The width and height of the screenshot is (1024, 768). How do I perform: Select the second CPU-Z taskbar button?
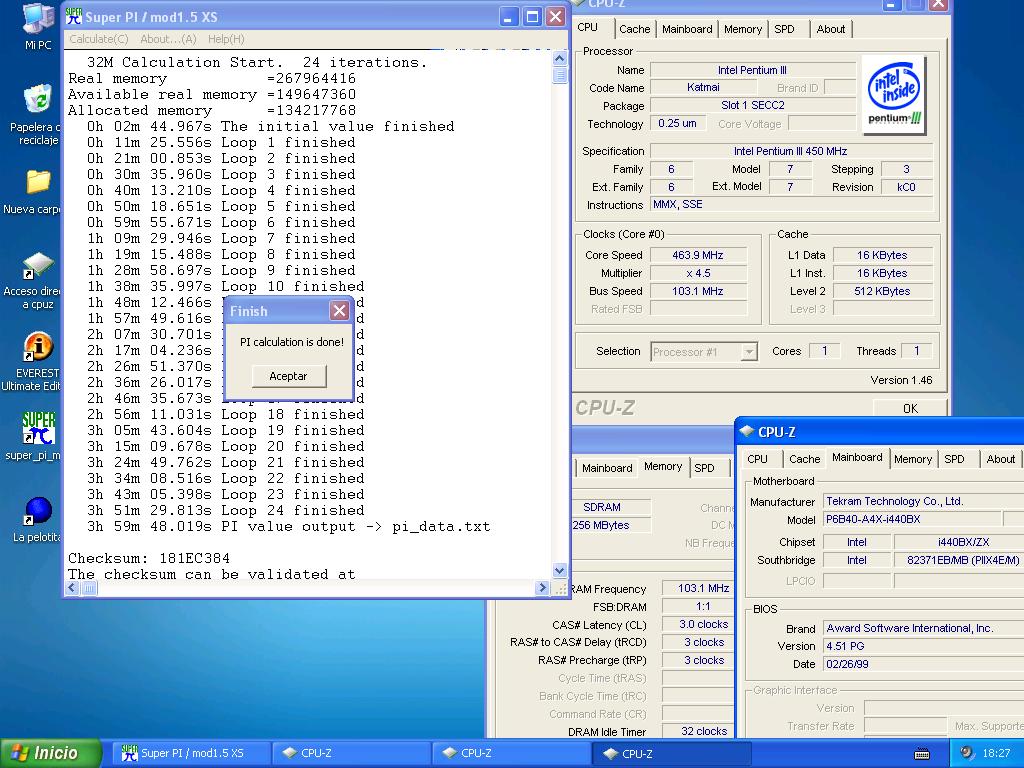(x=509, y=753)
